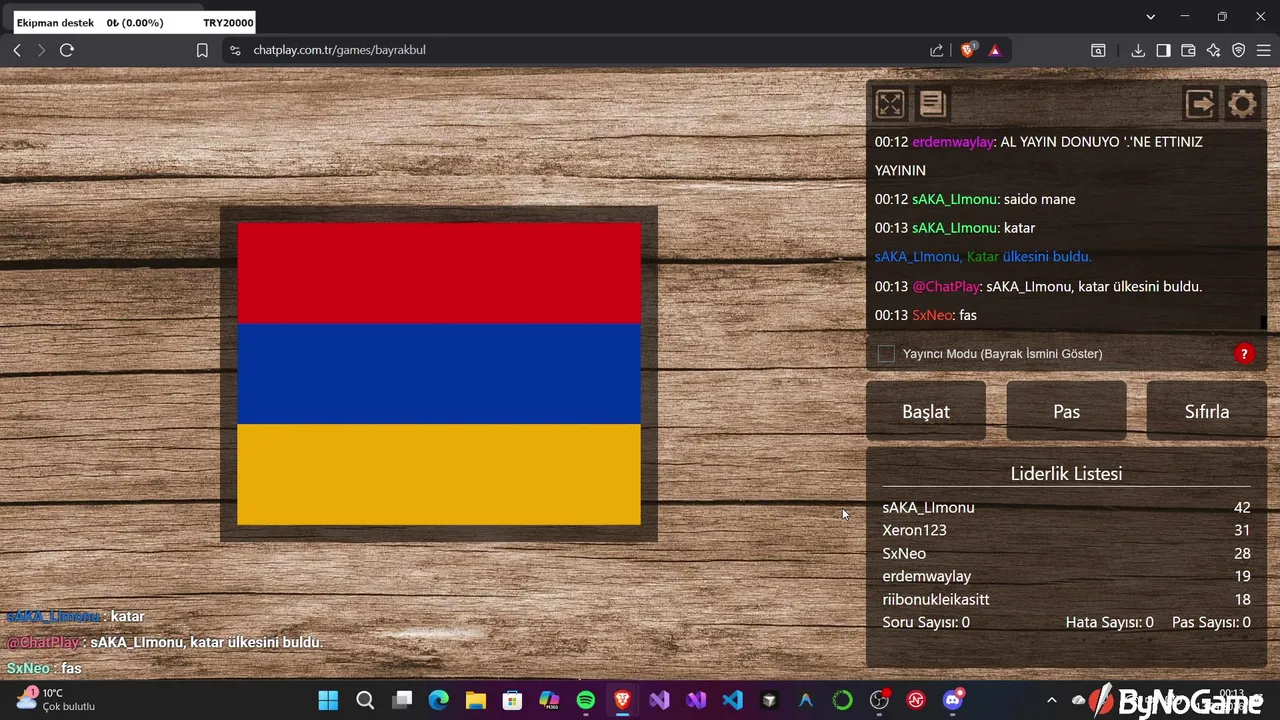This screenshot has height=720, width=1280.
Task: Open Brave Rewards triangle icon
Action: (995, 50)
